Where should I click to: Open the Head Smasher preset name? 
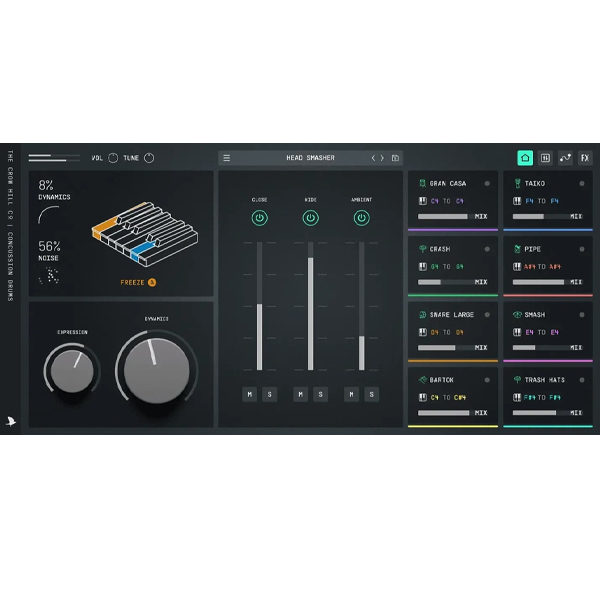tap(310, 158)
